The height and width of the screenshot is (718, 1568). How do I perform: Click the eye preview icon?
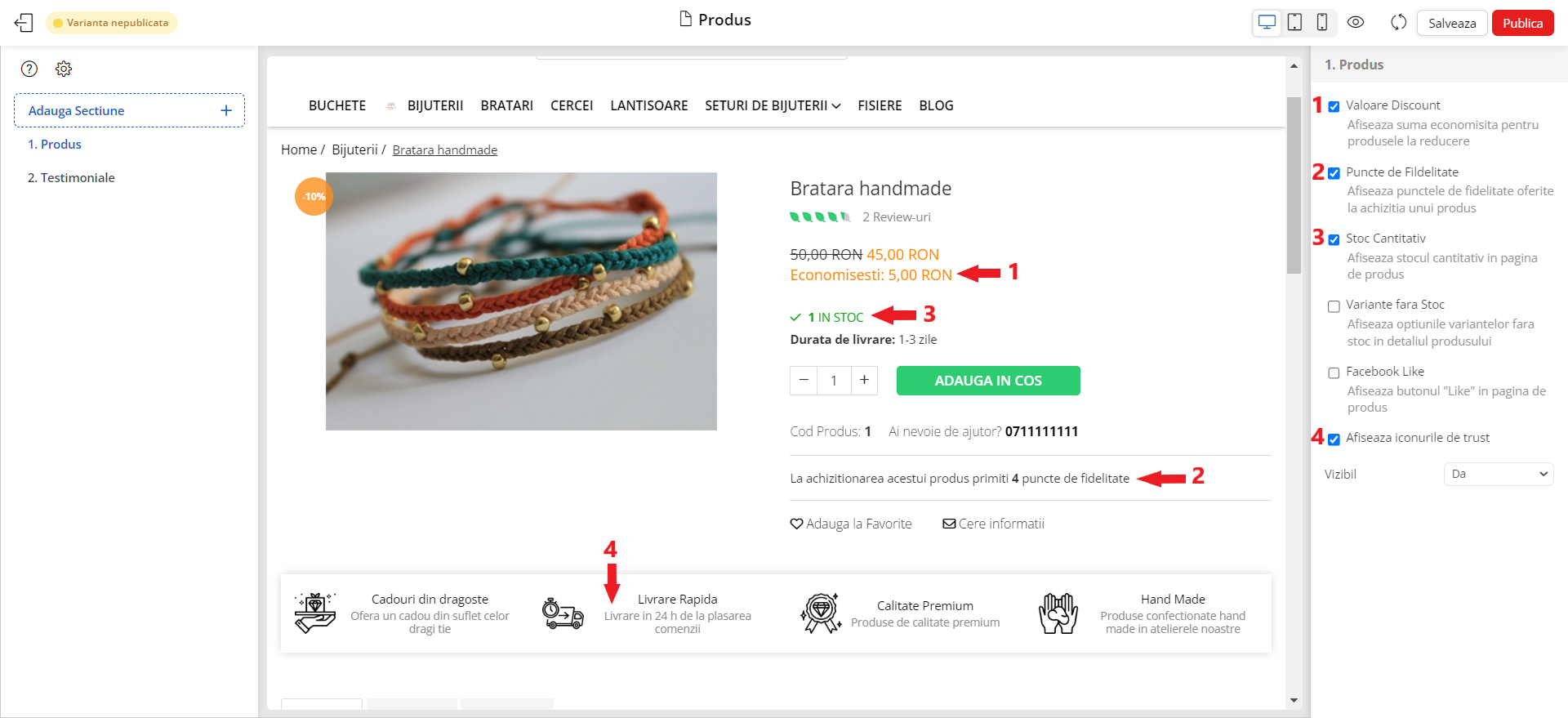[1356, 23]
